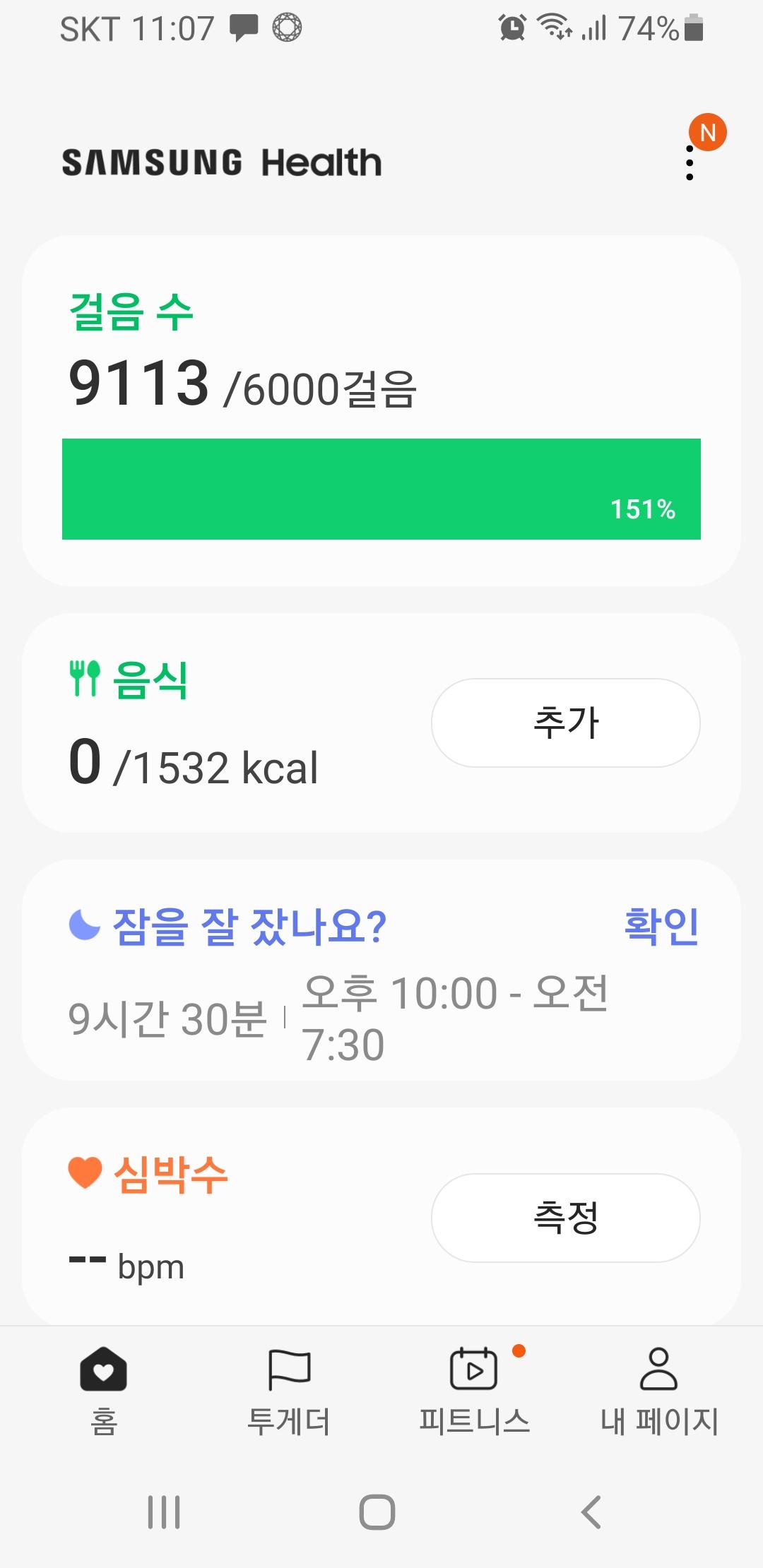Tap the 9시간 30분 sleep duration text
This screenshot has height=1568, width=763.
(167, 1018)
